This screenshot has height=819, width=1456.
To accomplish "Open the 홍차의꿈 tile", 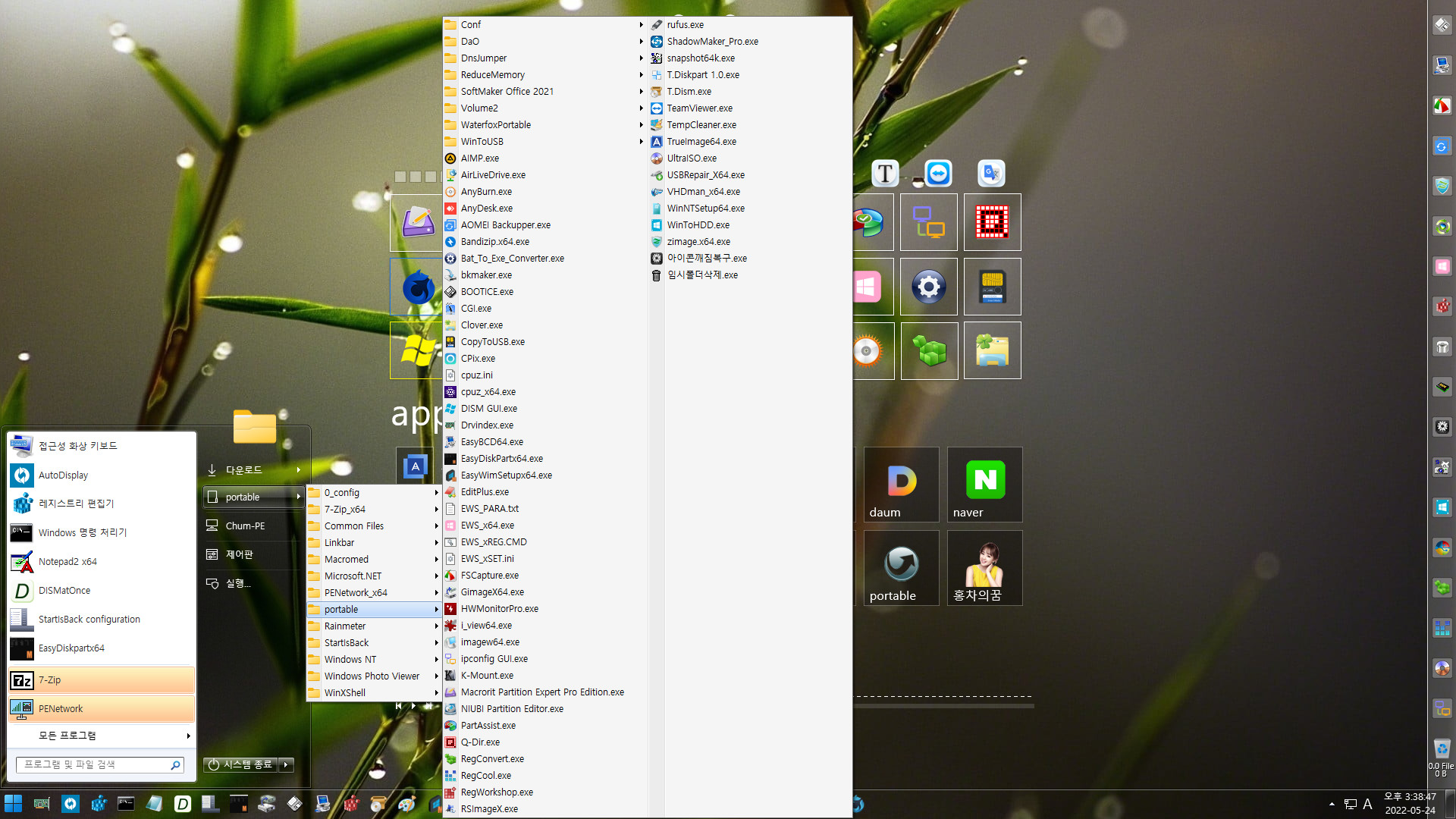I will (984, 567).
